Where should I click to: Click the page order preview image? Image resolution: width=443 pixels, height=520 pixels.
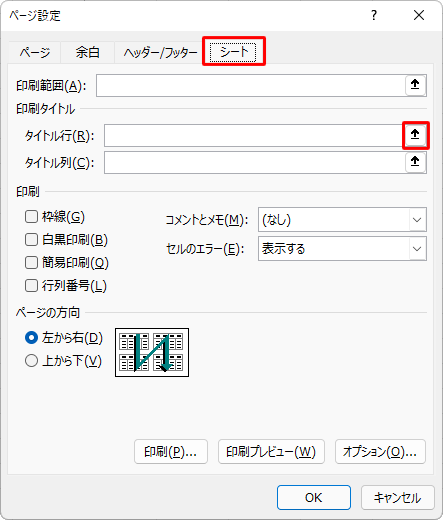pos(152,352)
